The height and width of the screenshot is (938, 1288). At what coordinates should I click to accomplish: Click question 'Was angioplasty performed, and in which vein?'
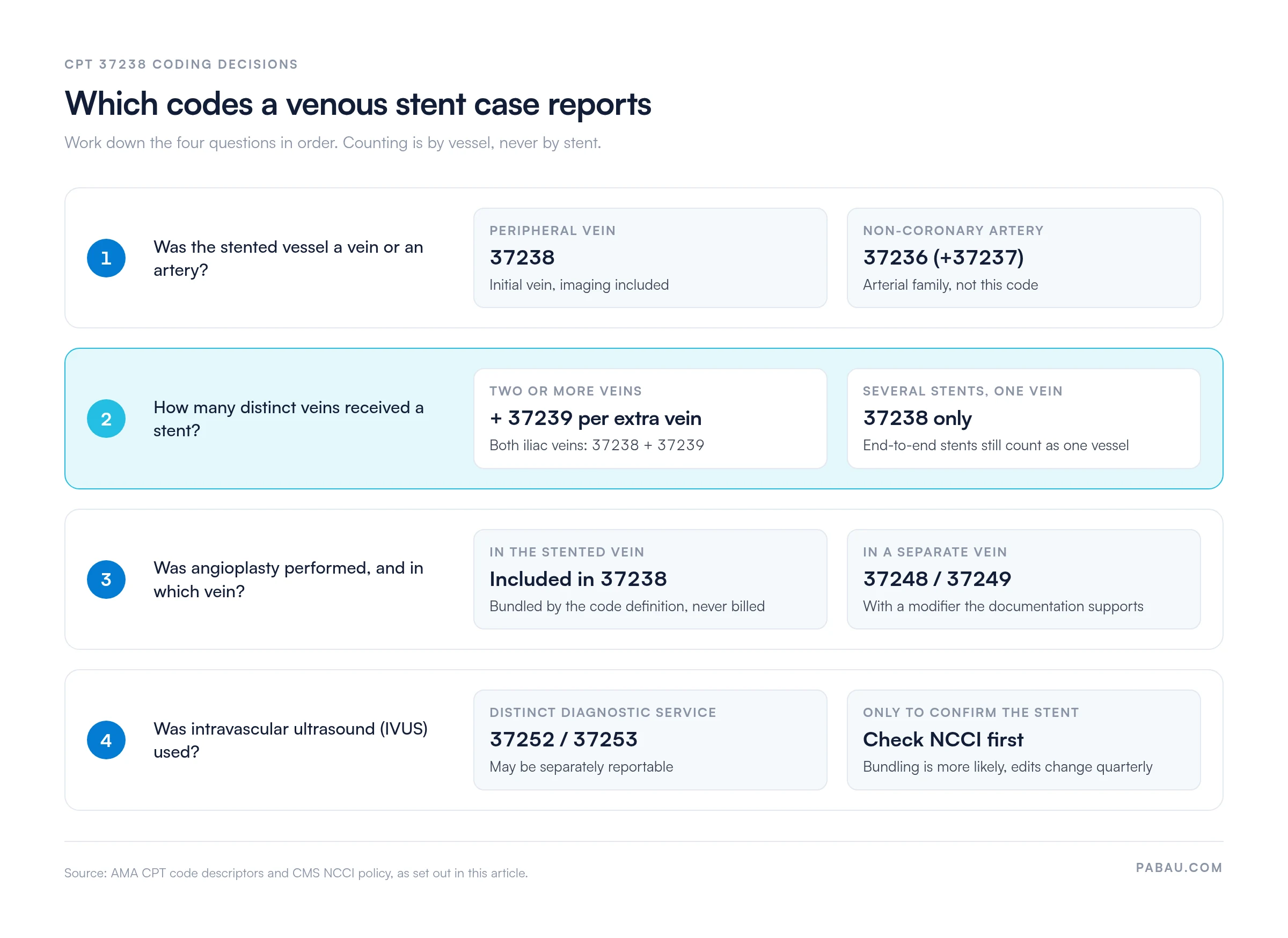tap(289, 580)
